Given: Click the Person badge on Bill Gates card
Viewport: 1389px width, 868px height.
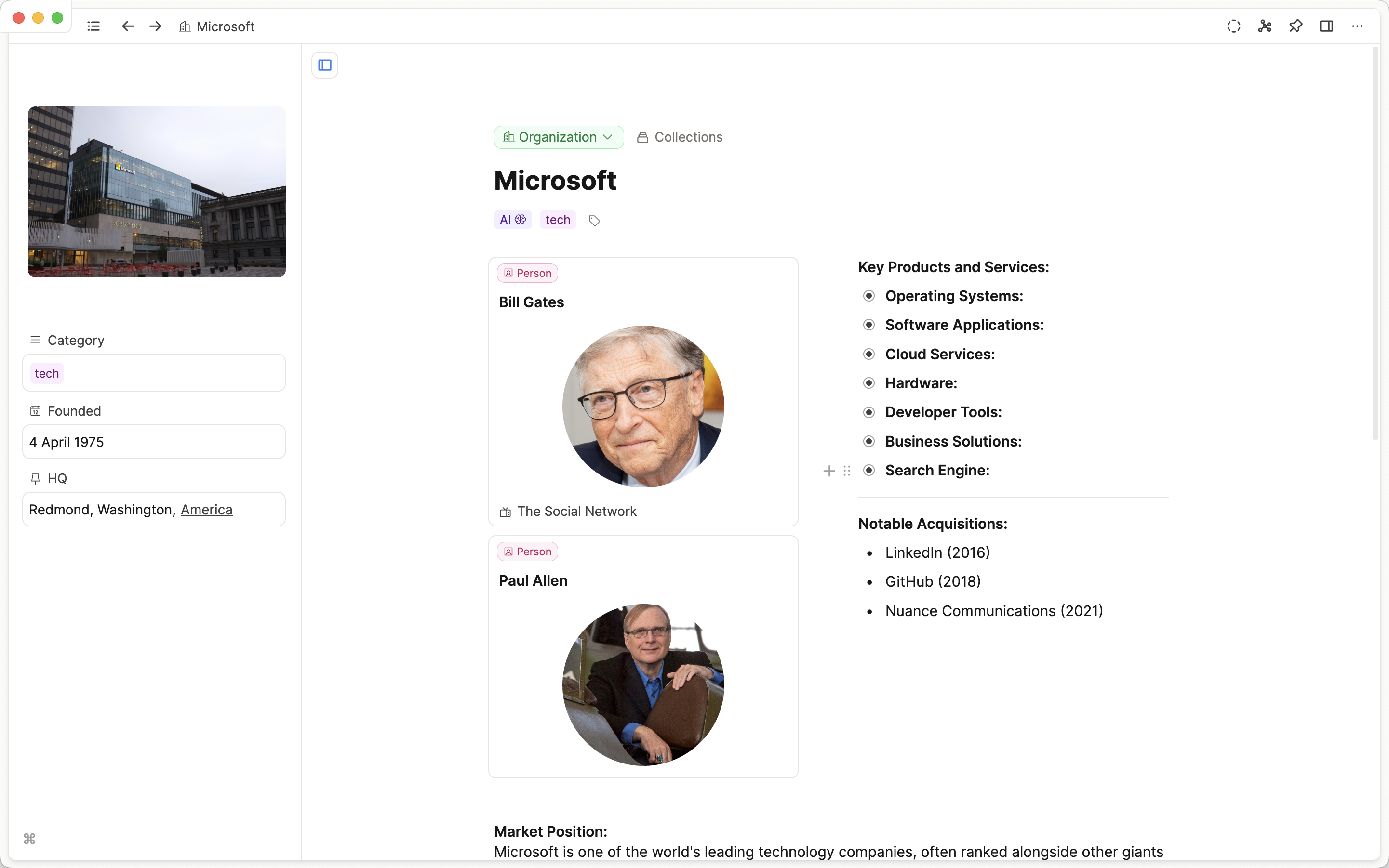Looking at the screenshot, I should 527,273.
